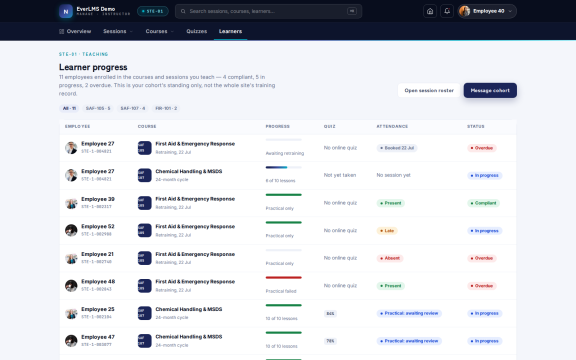Filter by SAF-107 chip

click(133, 108)
